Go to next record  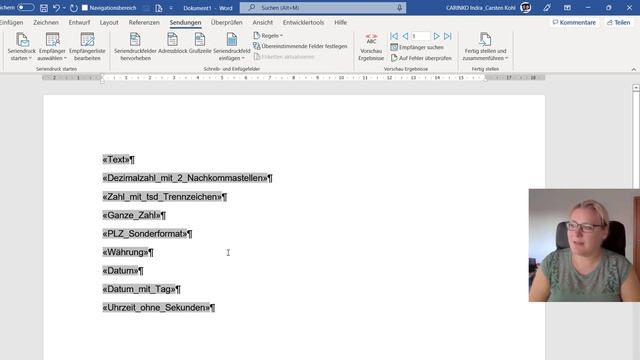436,36
